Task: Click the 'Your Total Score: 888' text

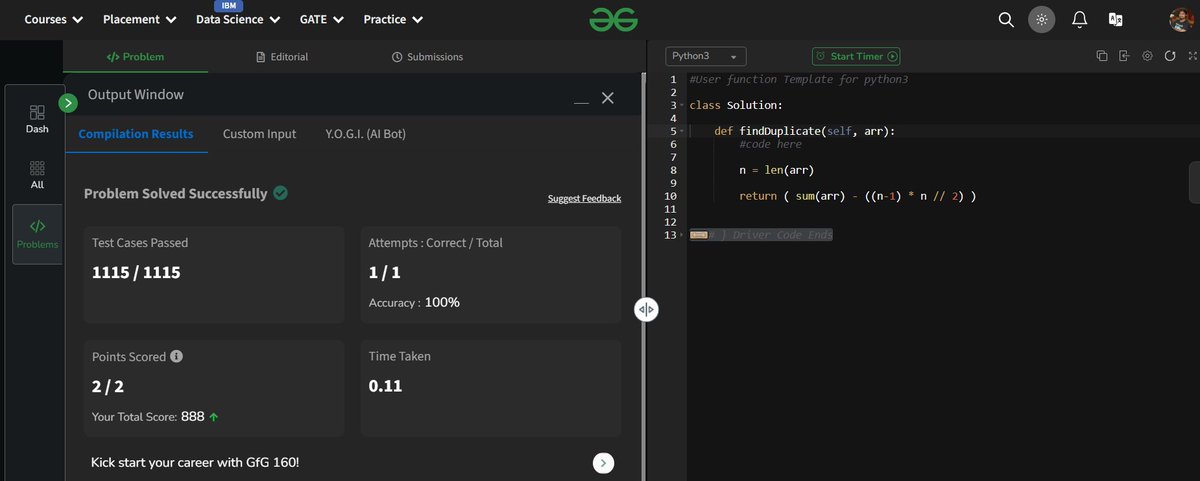Action: point(148,416)
